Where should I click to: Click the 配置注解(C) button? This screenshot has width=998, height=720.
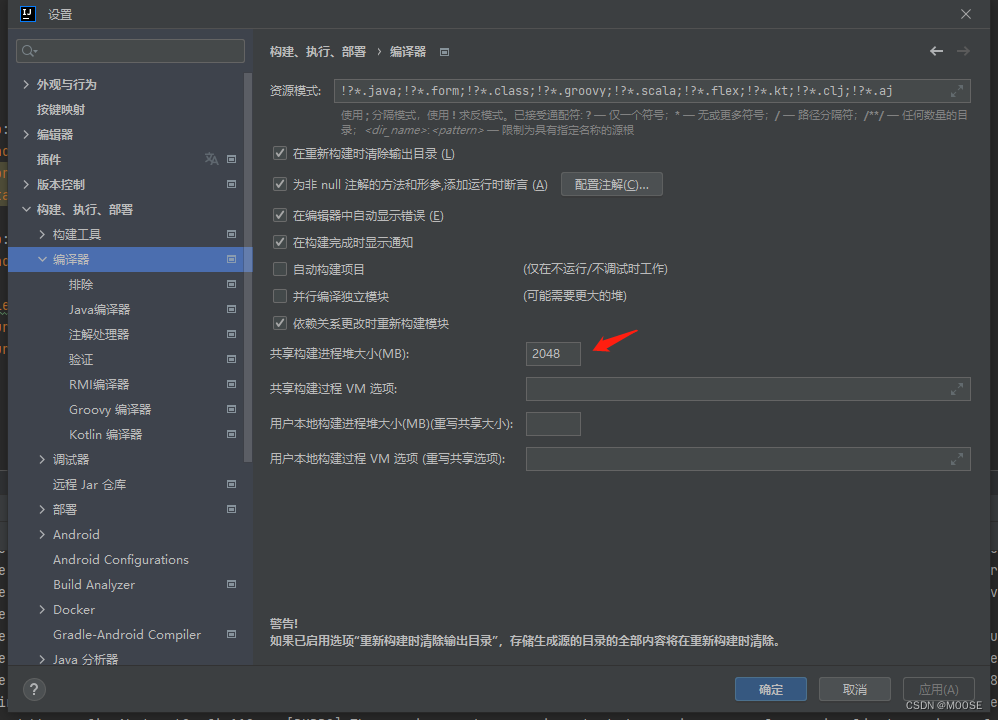tap(611, 184)
